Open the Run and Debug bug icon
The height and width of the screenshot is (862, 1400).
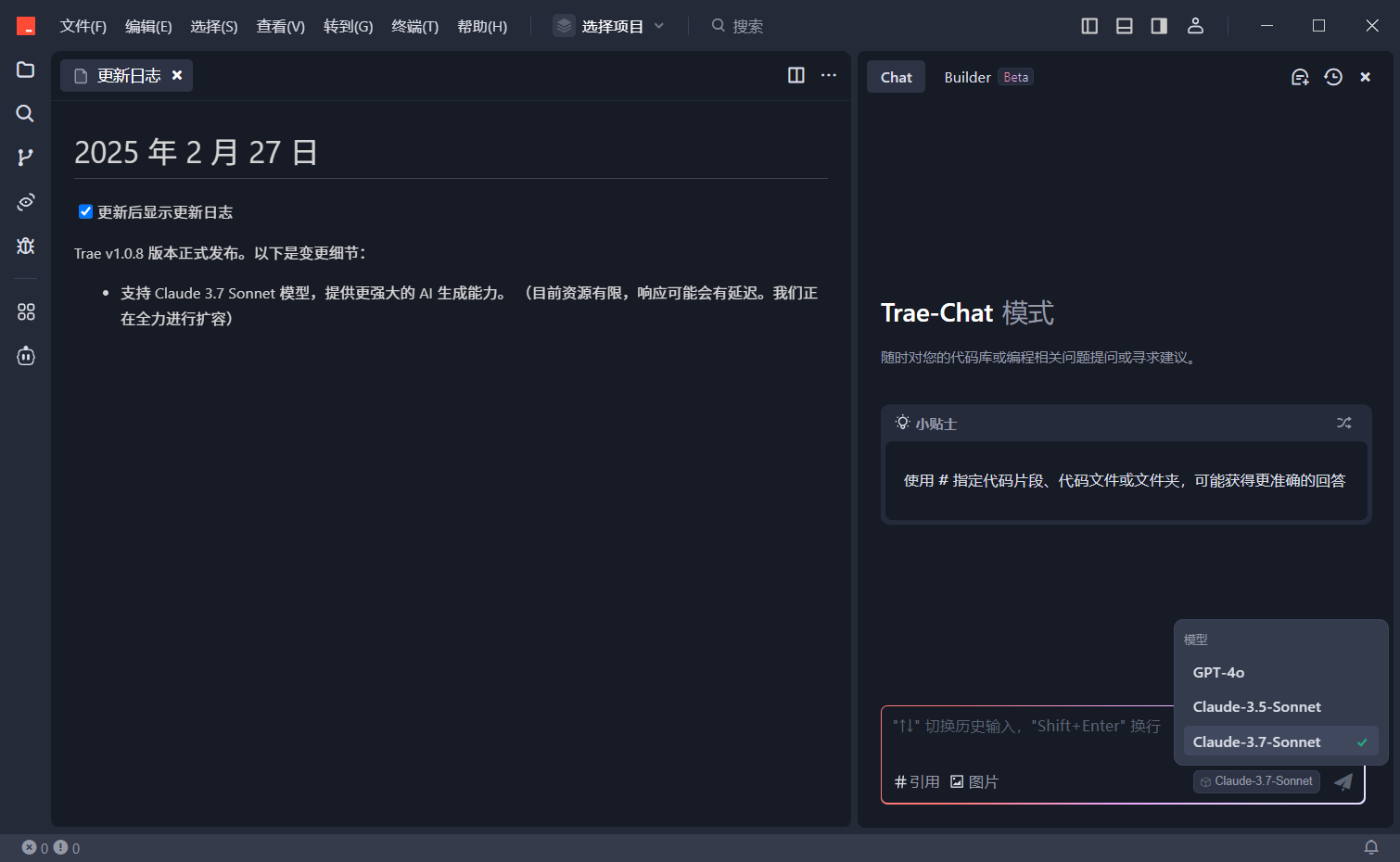(26, 246)
